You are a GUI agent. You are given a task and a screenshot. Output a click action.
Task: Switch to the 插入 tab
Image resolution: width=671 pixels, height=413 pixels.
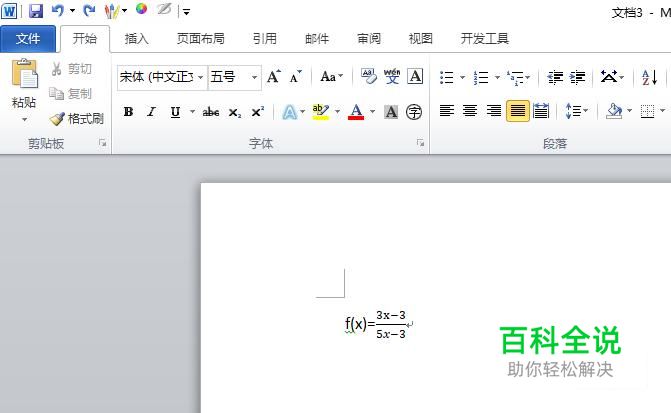pyautogui.click(x=137, y=39)
